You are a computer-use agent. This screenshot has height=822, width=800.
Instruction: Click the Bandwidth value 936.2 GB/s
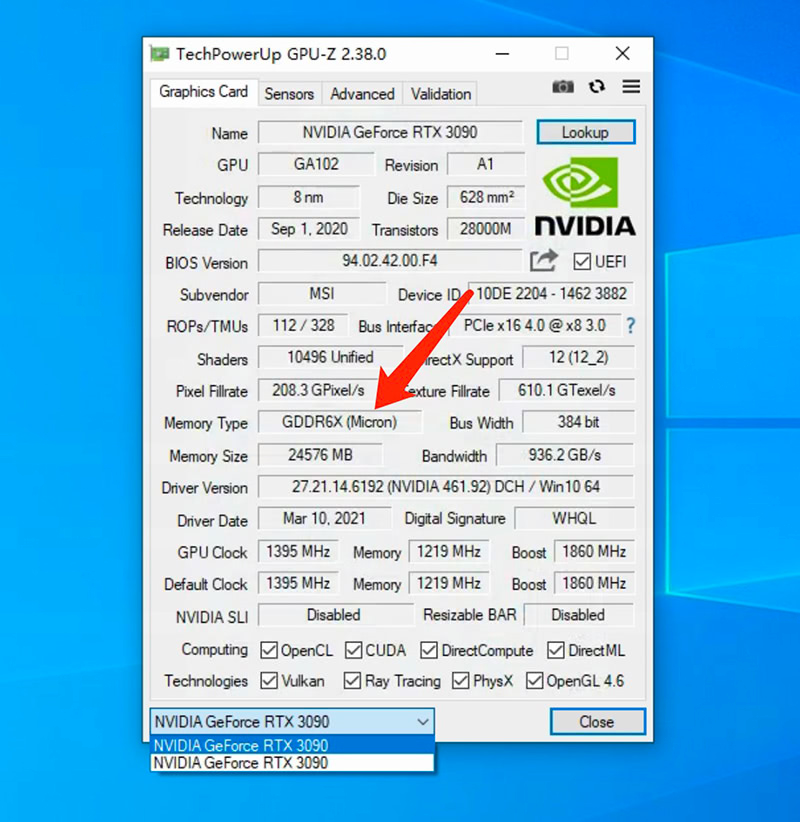click(565, 455)
